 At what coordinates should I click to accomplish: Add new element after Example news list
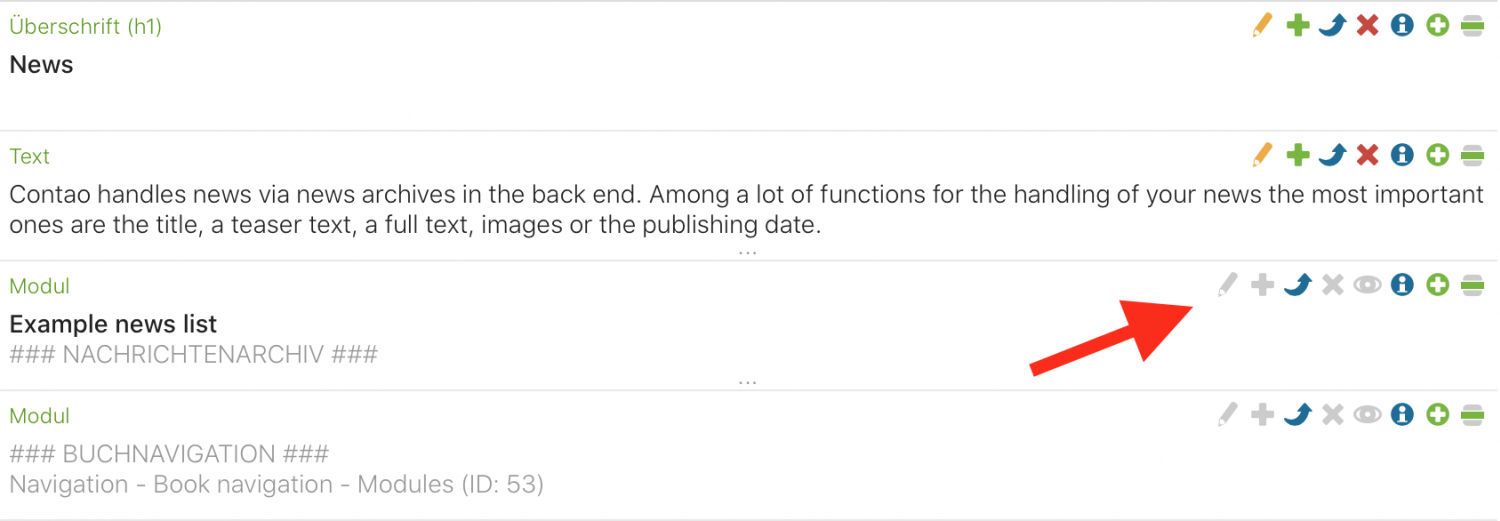(x=1438, y=285)
